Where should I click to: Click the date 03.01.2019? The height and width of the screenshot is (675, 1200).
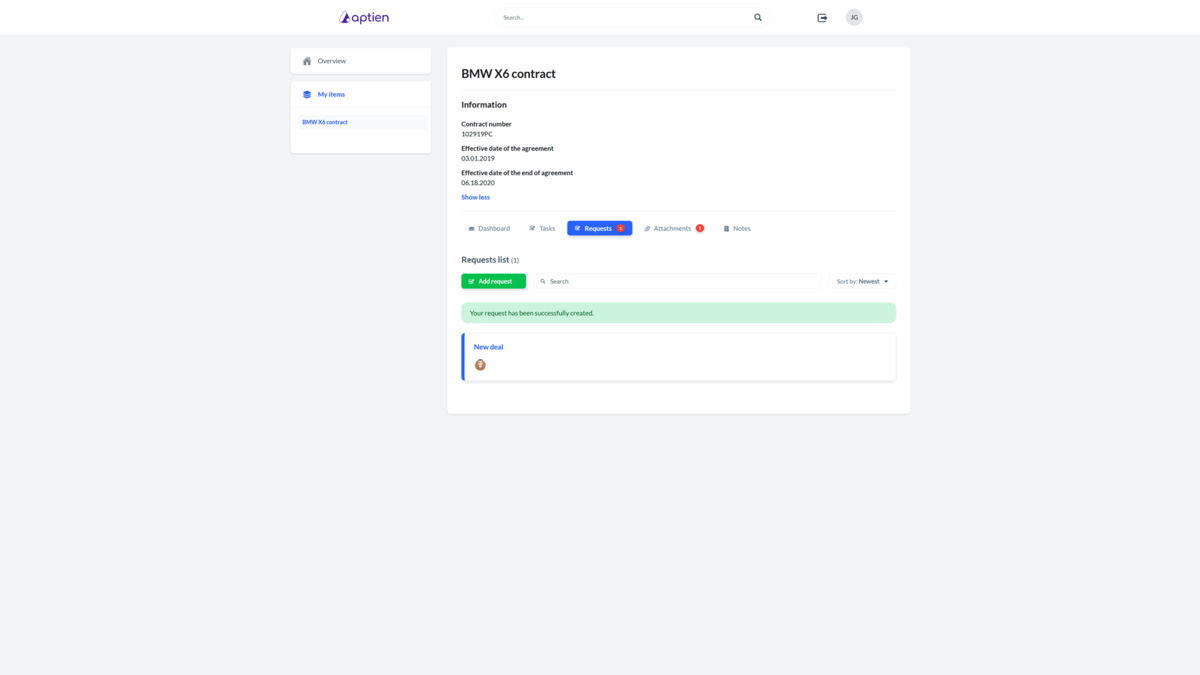point(478,158)
